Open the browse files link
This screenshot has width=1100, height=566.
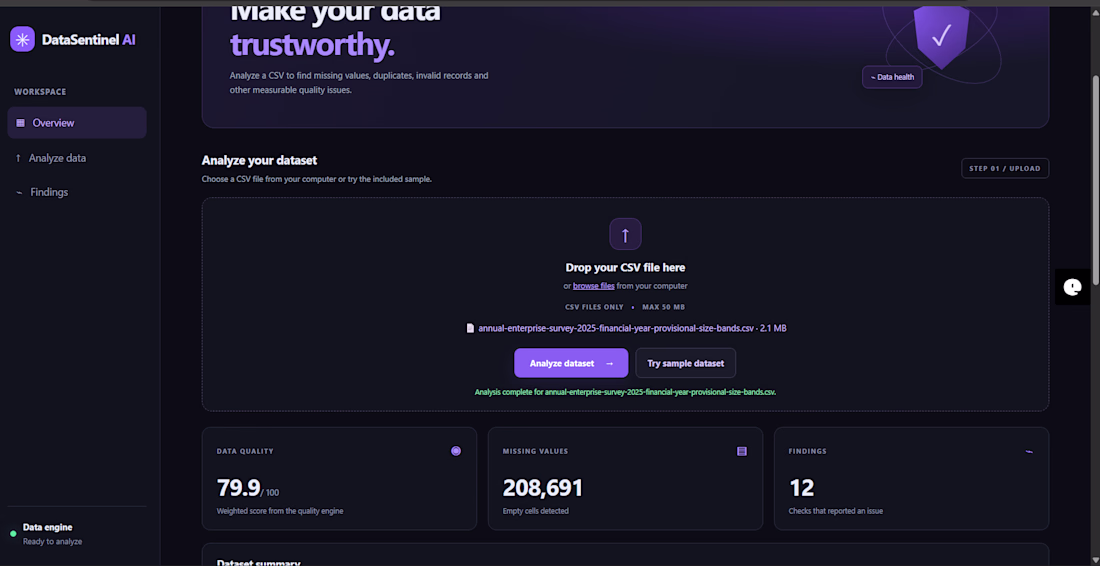click(593, 286)
